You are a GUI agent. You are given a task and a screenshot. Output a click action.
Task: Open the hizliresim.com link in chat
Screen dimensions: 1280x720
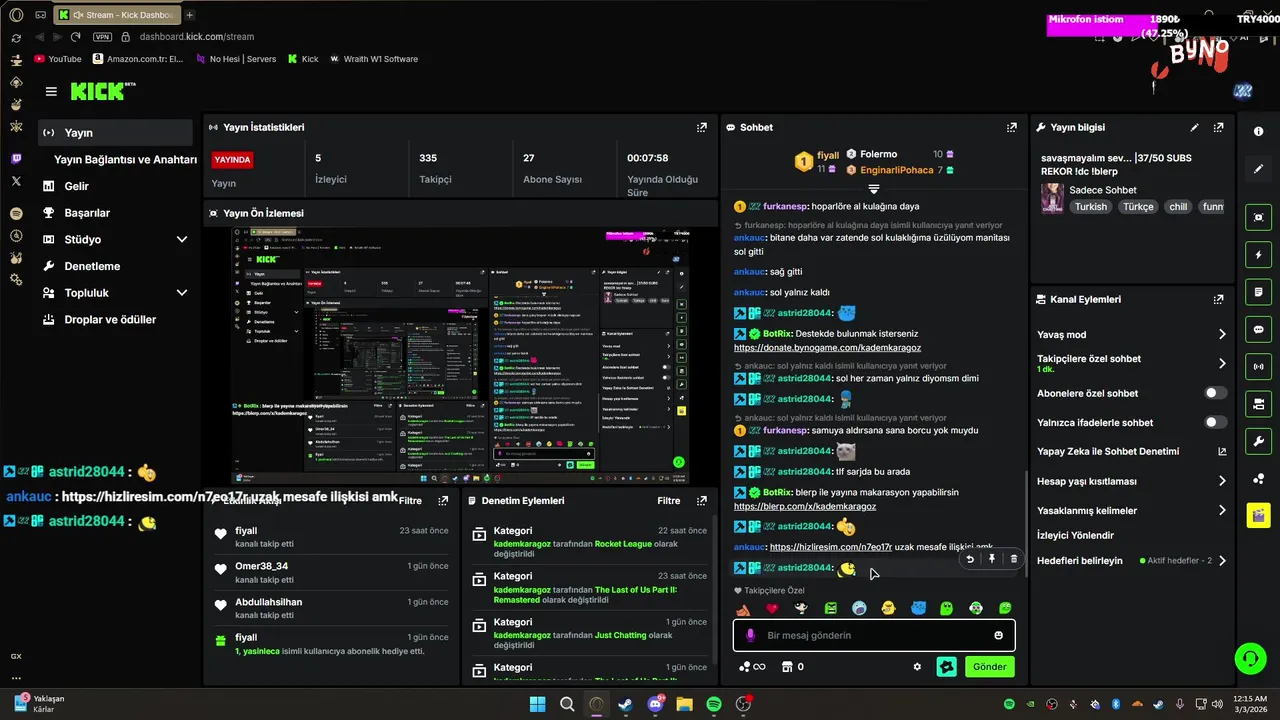click(x=830, y=547)
